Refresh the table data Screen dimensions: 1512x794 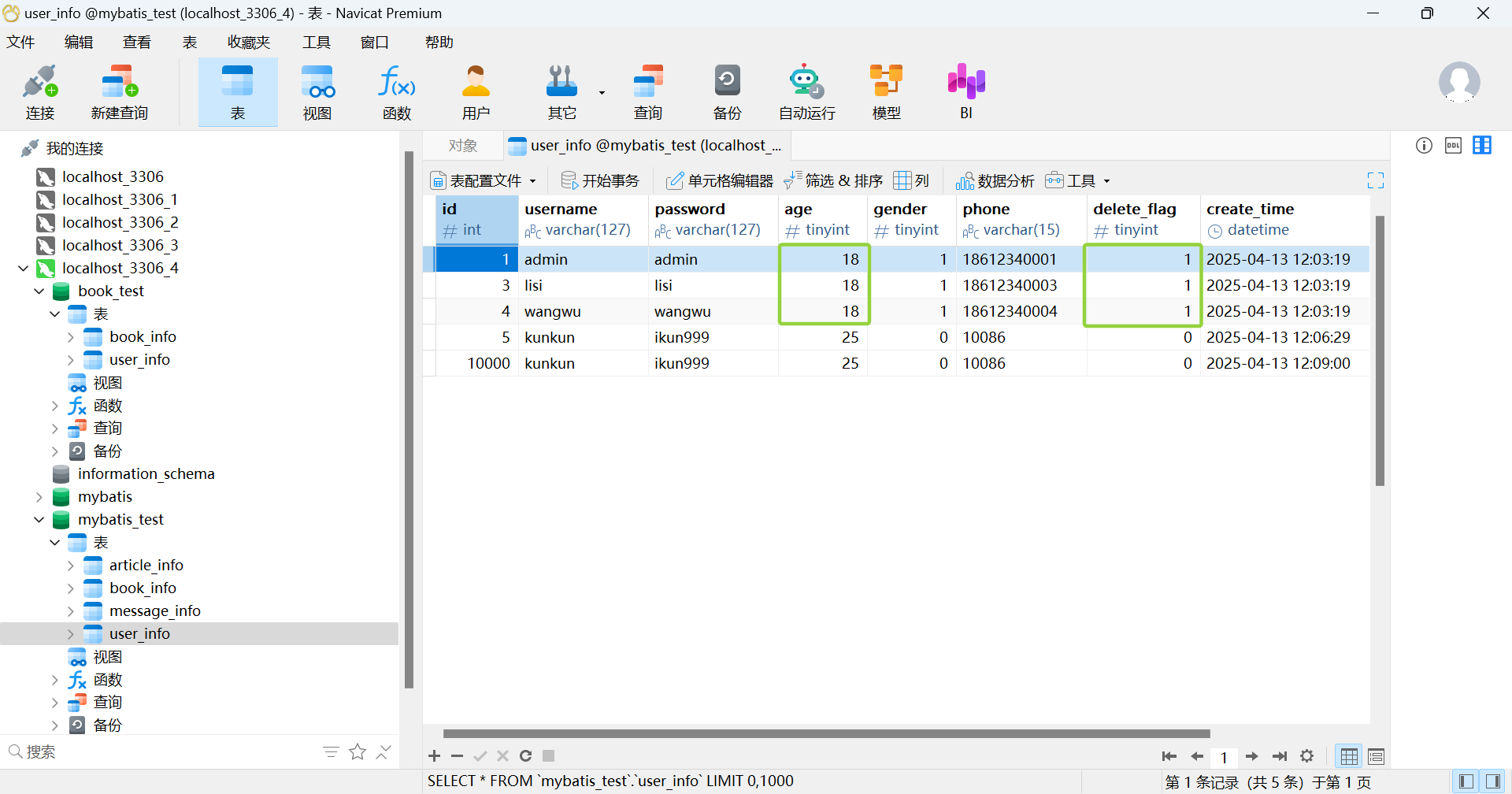pyautogui.click(x=525, y=756)
